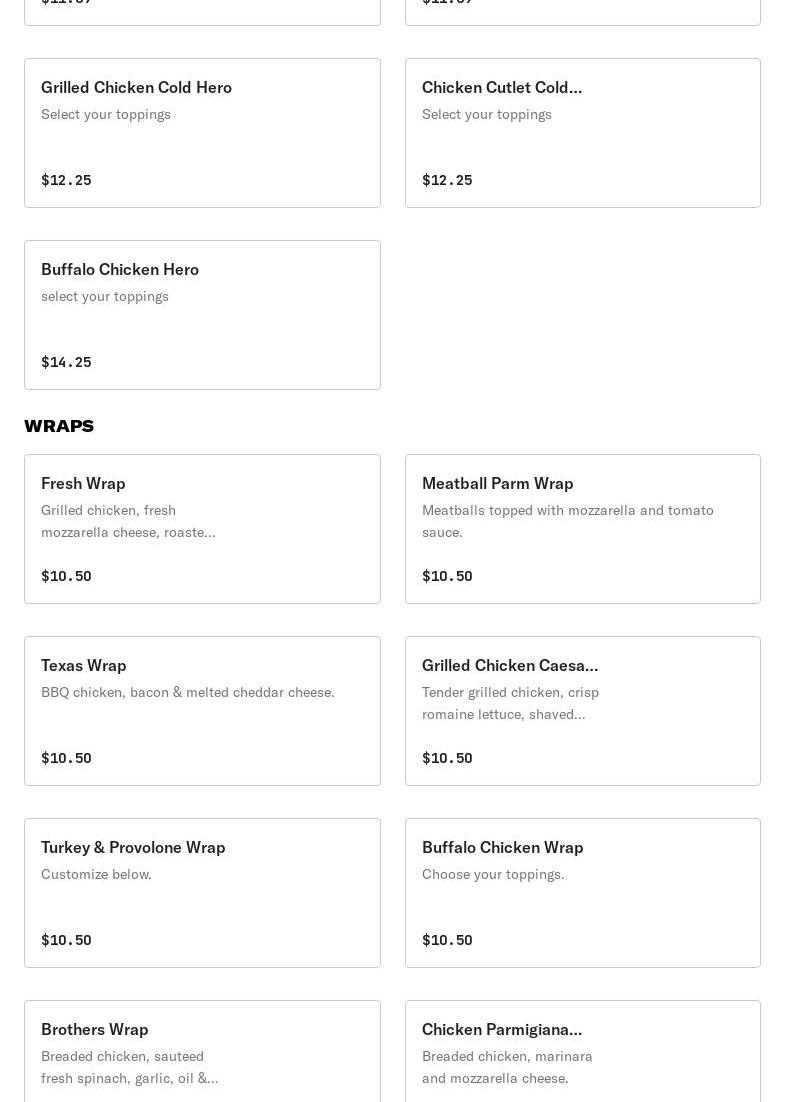Open the Buffalo Chicken Wrap item
This screenshot has height=1102, width=785.
coord(582,893)
